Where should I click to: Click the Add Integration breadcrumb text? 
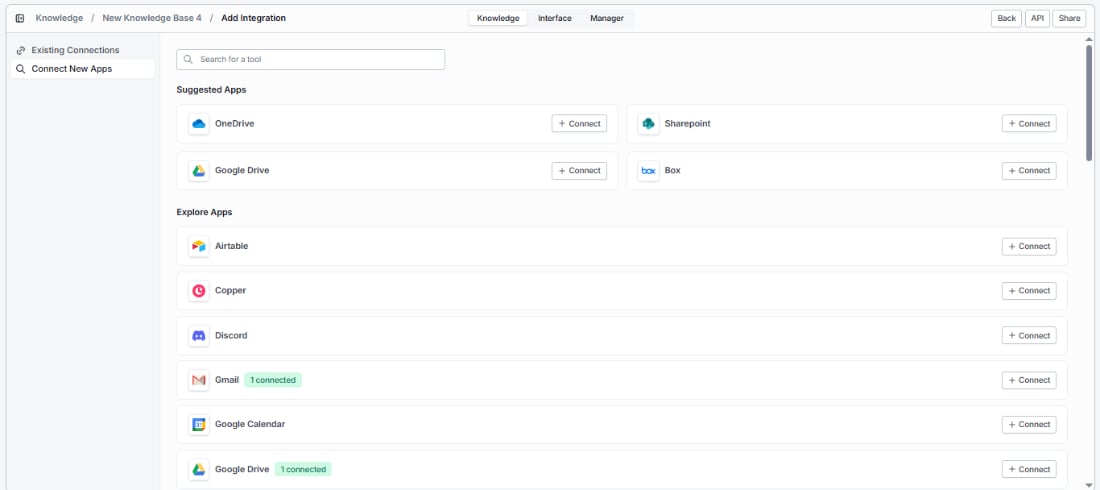(253, 18)
